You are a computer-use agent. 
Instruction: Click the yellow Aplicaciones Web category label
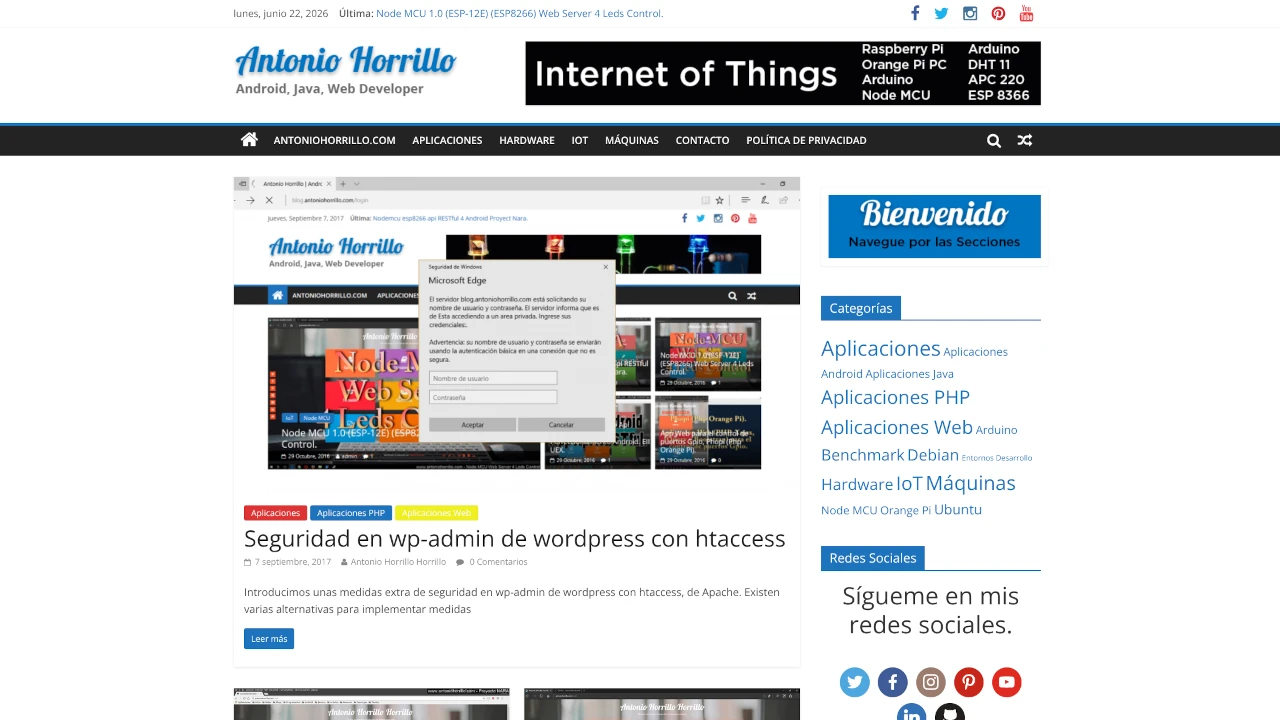[437, 513]
